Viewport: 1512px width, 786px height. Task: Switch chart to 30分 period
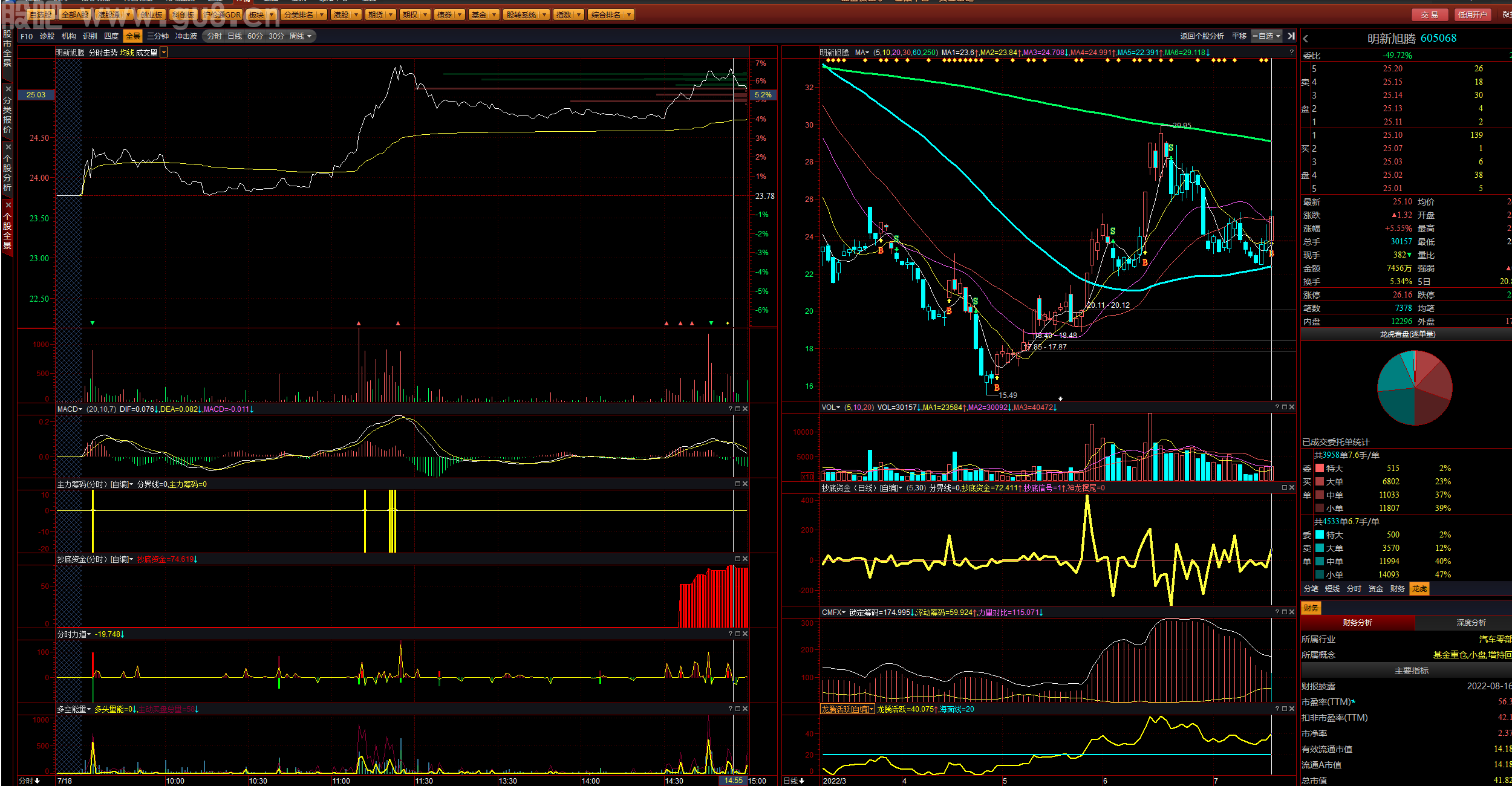[x=276, y=36]
